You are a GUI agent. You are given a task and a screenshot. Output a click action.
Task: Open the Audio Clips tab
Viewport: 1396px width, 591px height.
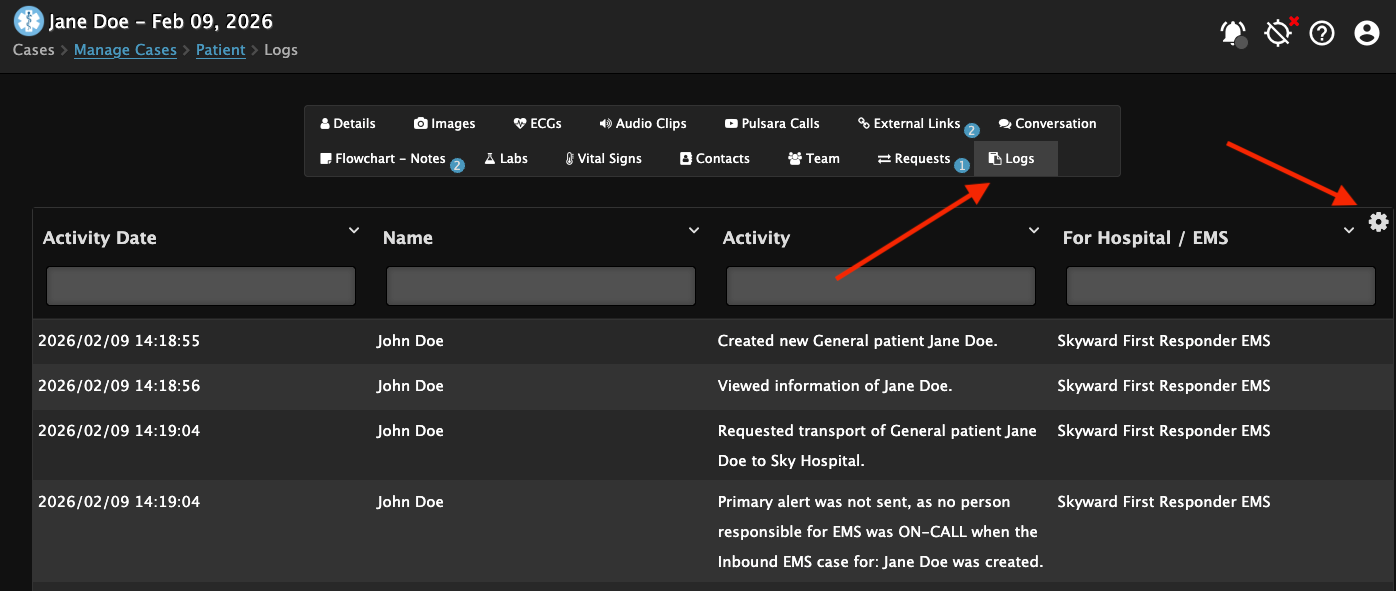click(x=643, y=124)
